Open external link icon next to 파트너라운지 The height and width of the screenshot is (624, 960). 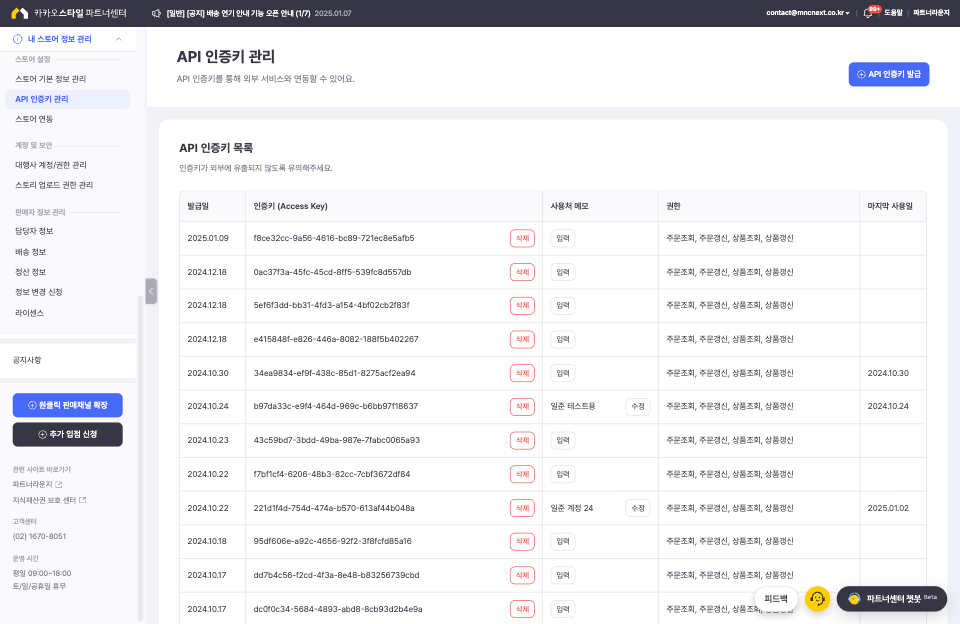coord(59,484)
